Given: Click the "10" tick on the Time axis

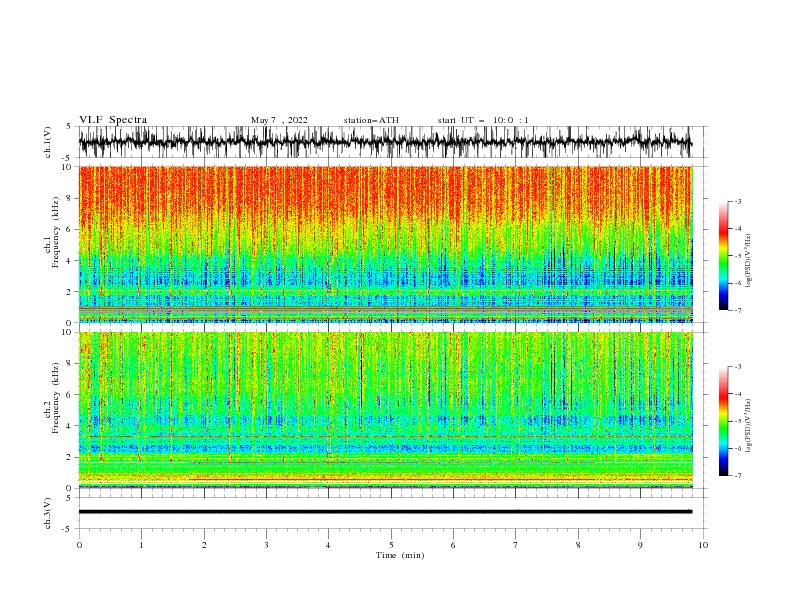Looking at the screenshot, I should click(703, 545).
